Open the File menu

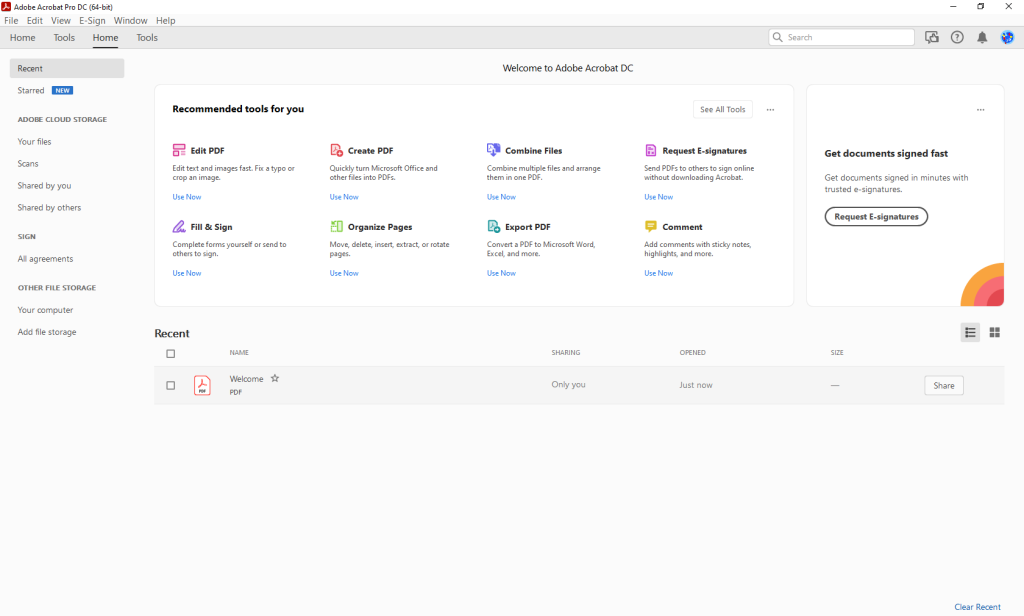(11, 20)
